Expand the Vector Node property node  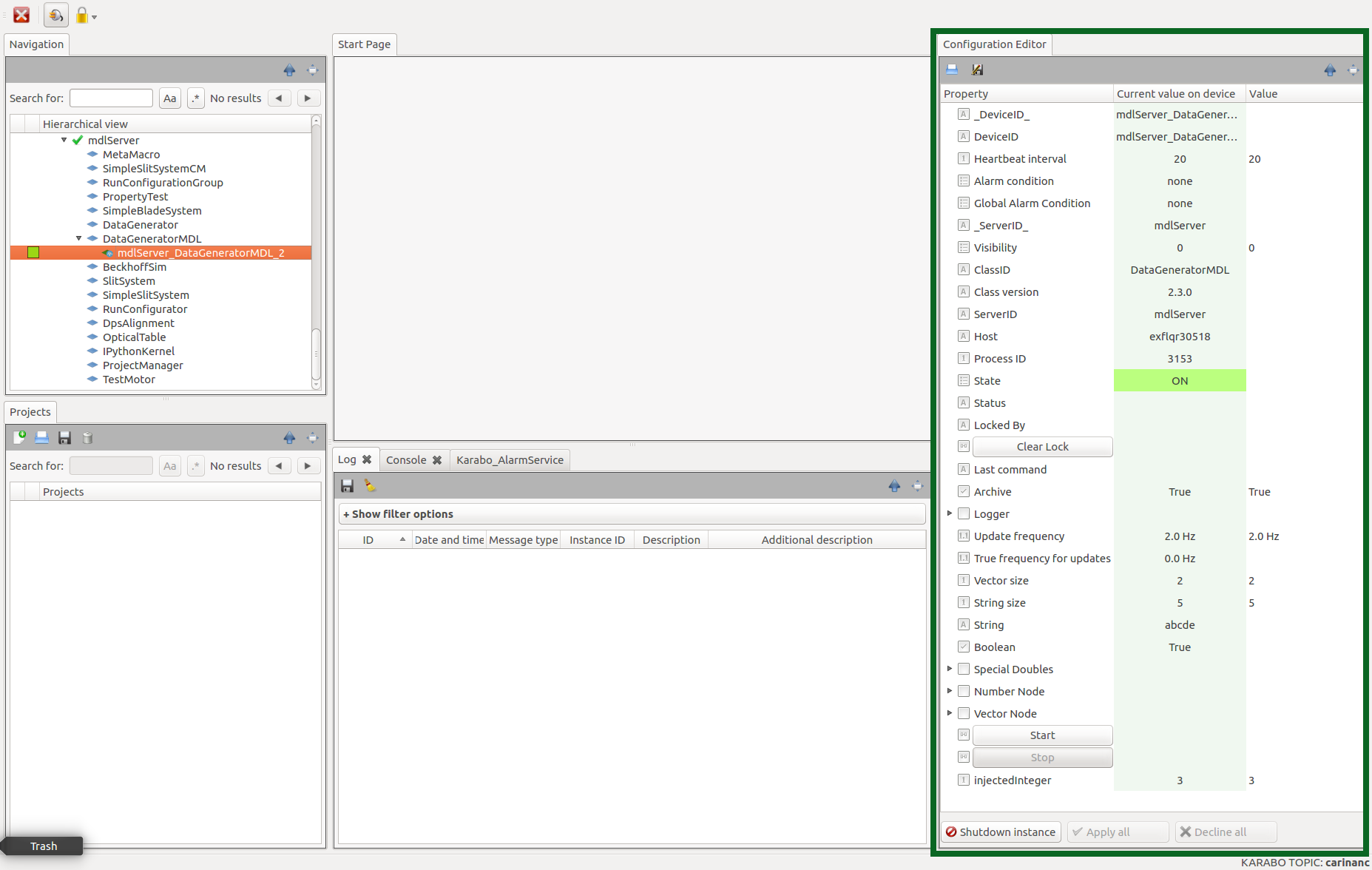[x=950, y=713]
